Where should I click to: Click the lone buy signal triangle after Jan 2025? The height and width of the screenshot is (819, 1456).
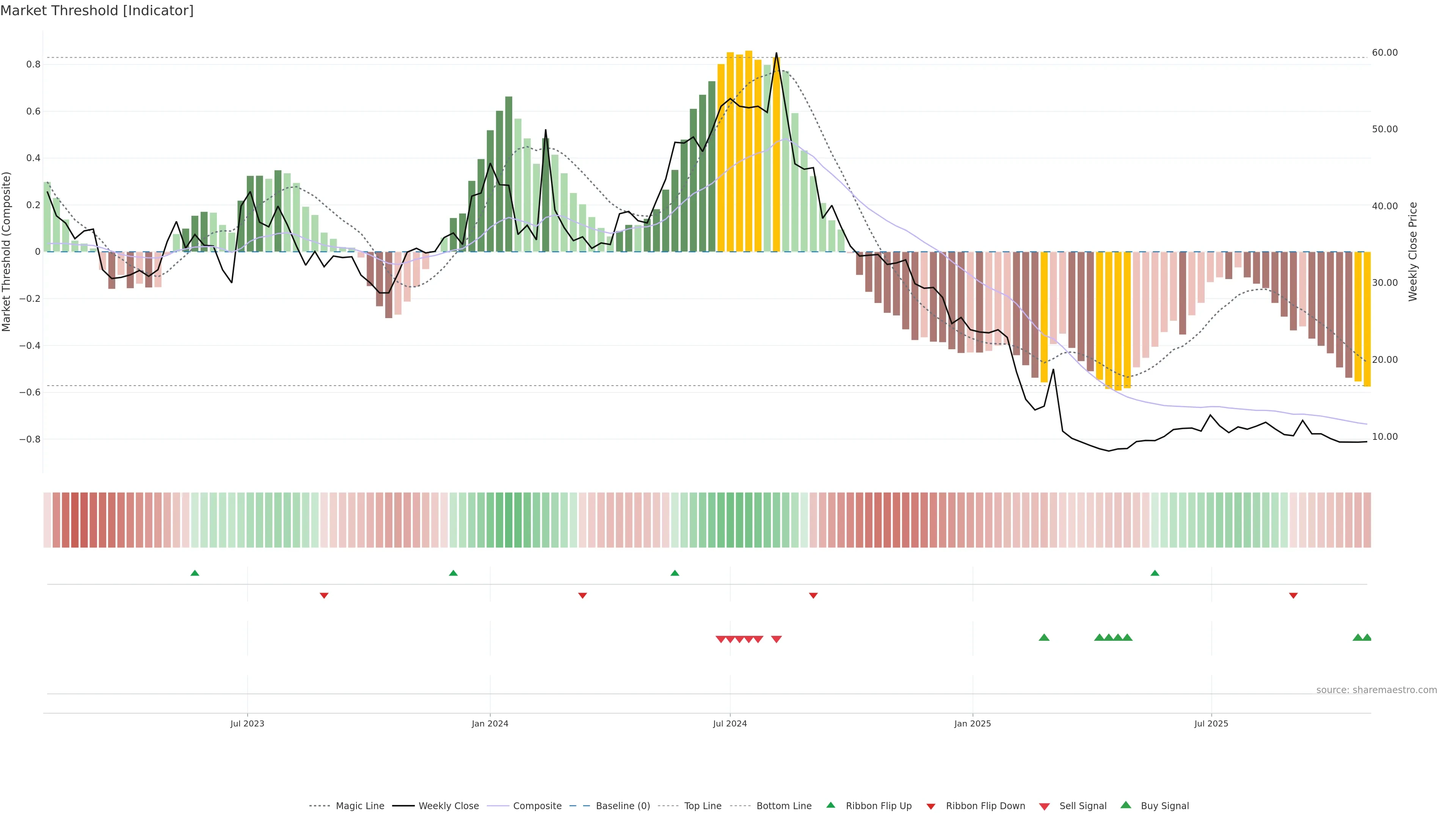click(x=1044, y=637)
